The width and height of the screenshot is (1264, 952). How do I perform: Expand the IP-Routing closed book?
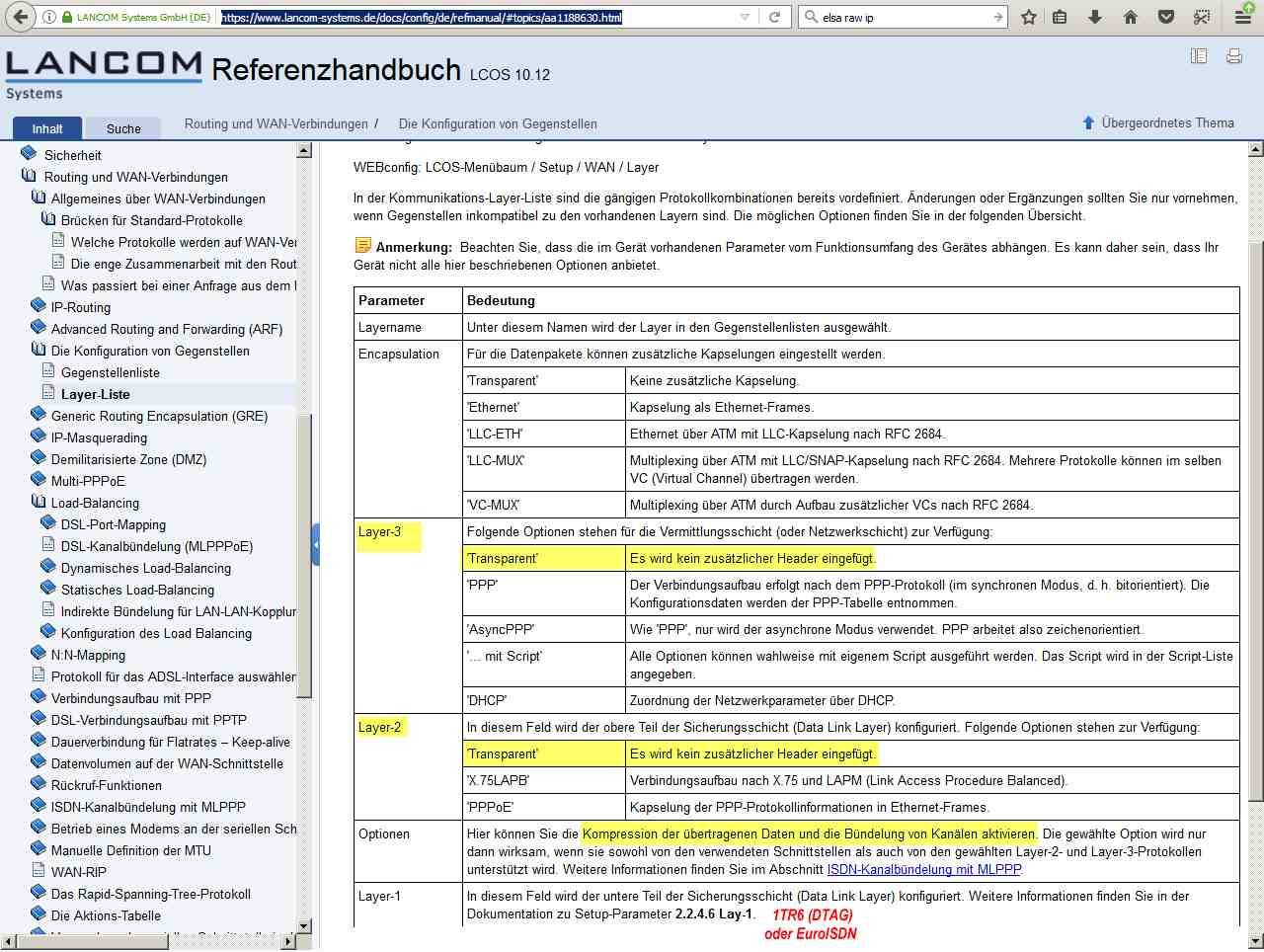[x=39, y=307]
